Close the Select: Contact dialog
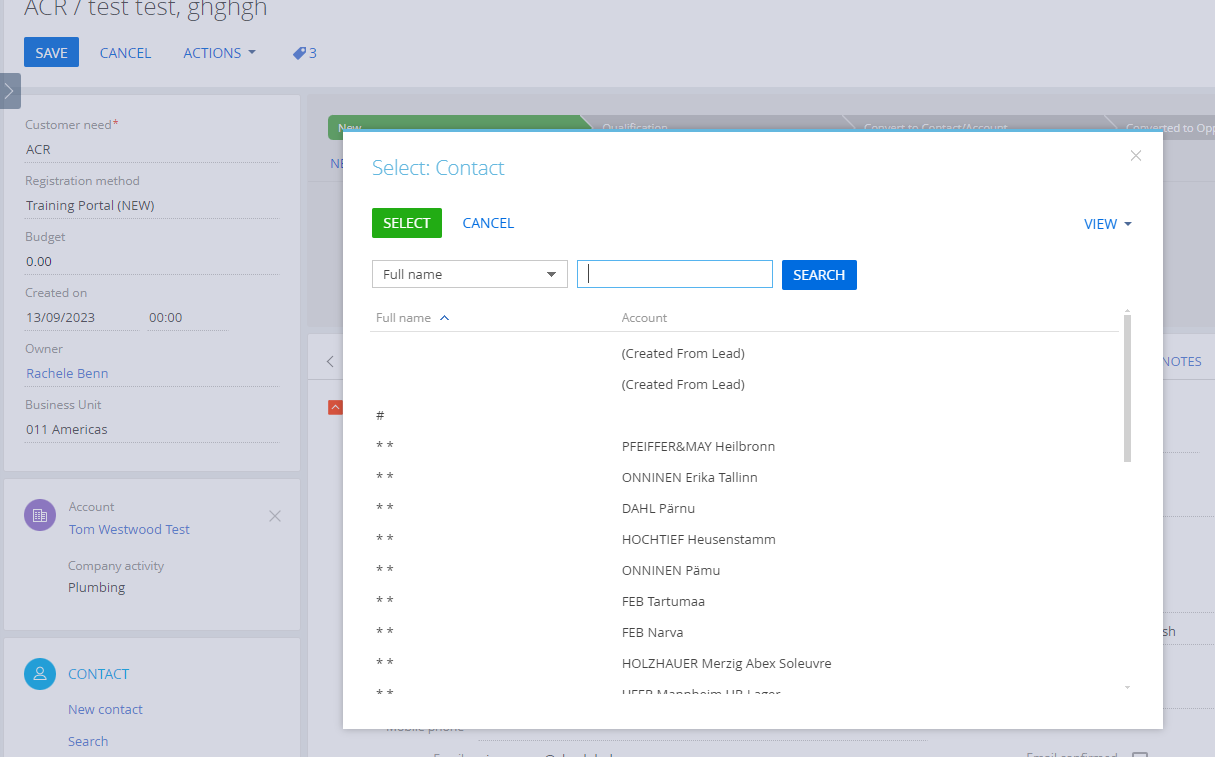This screenshot has height=757, width=1215. [1136, 155]
